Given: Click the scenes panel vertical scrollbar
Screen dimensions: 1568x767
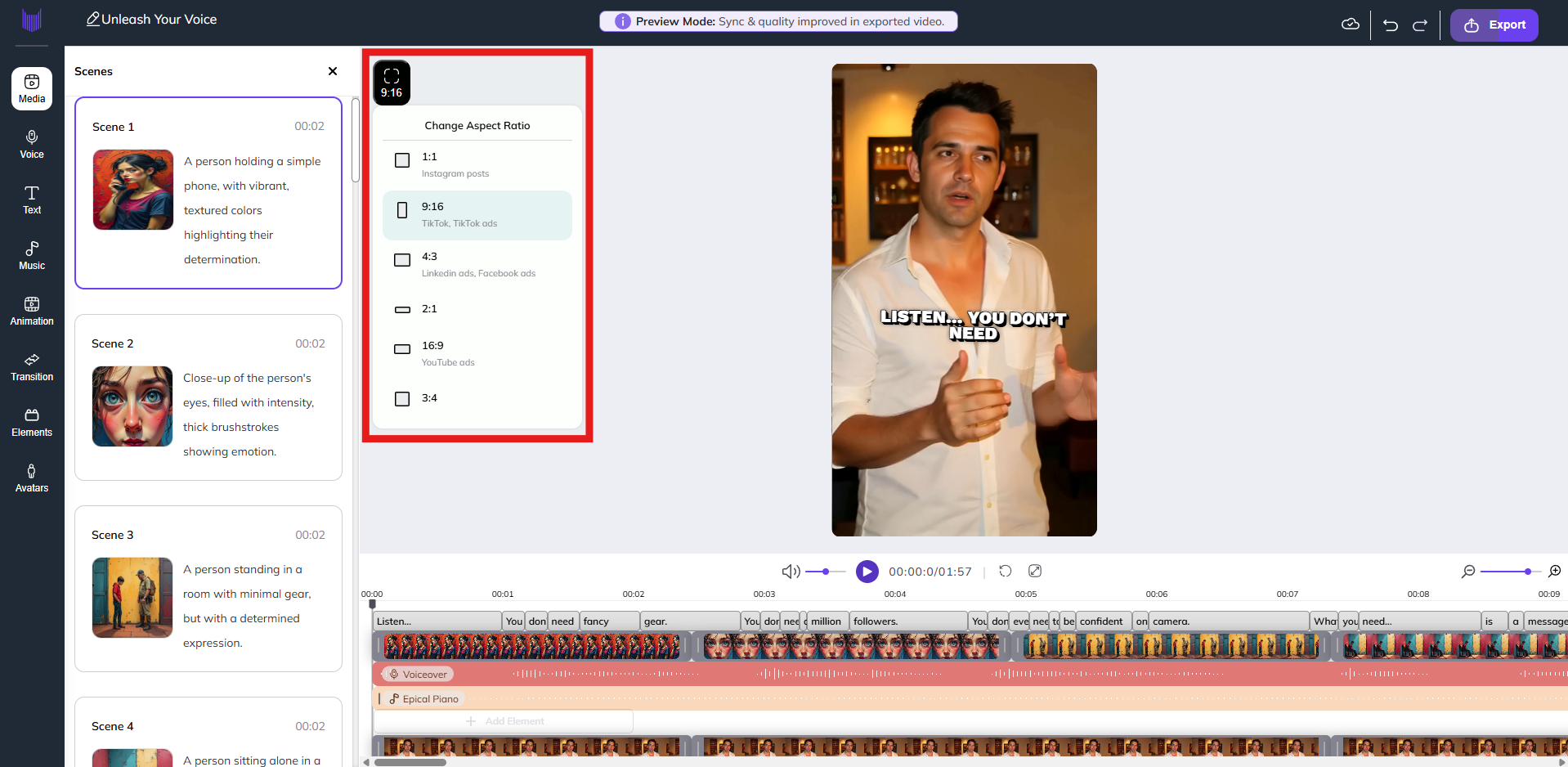Looking at the screenshot, I should 356,140.
